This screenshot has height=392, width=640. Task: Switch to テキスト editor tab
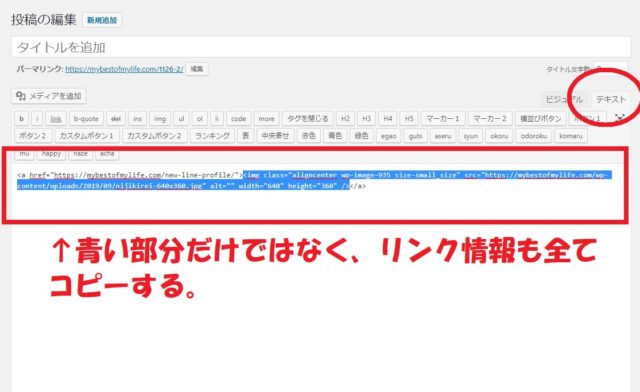611,99
